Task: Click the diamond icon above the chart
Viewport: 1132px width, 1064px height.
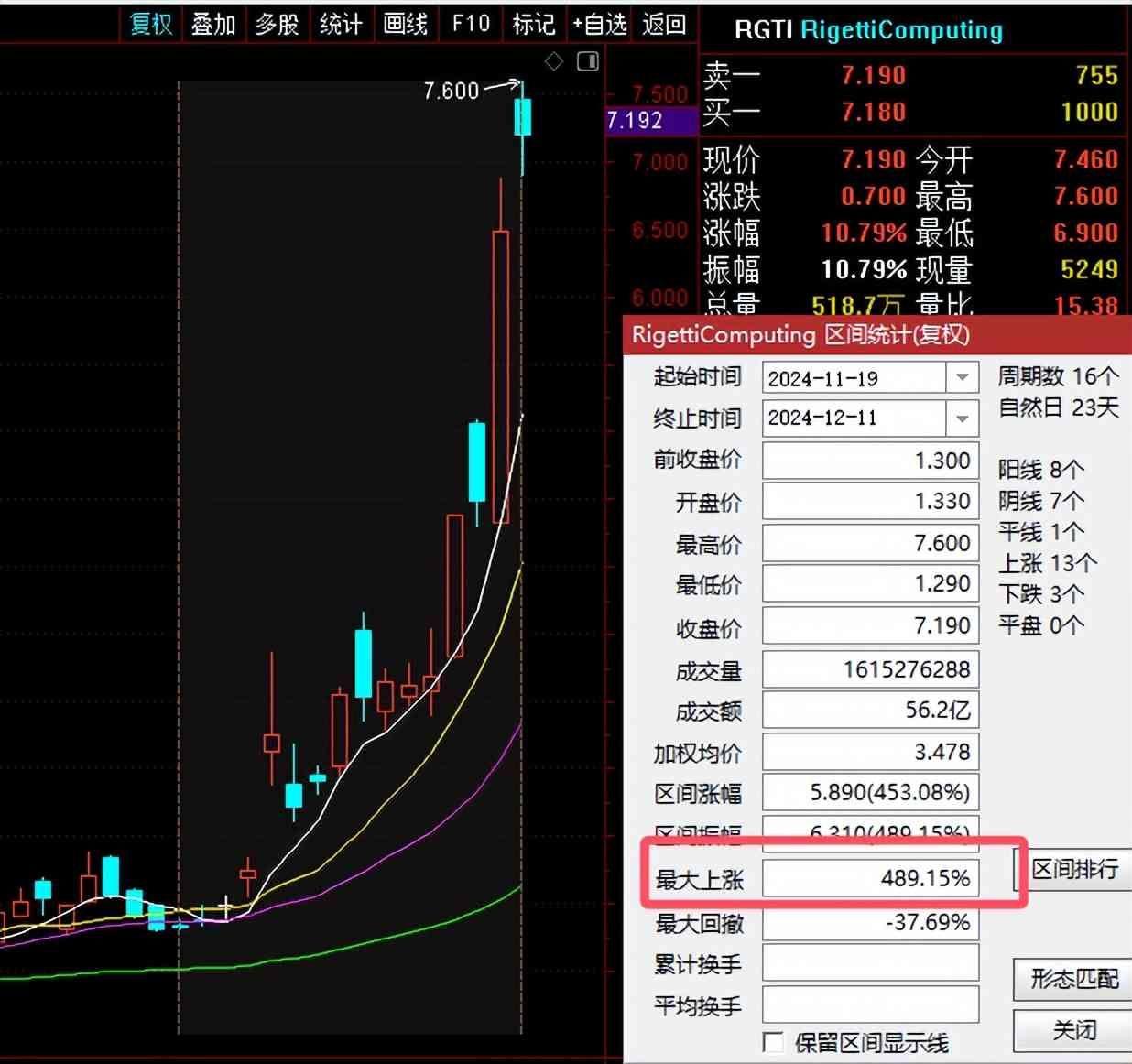Action: 554,61
